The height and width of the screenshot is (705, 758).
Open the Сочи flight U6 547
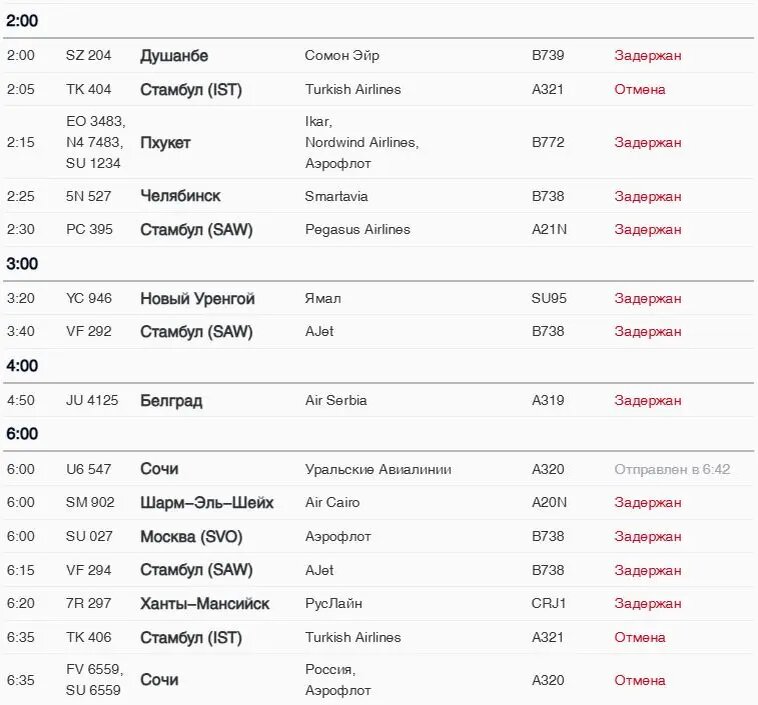(379, 469)
